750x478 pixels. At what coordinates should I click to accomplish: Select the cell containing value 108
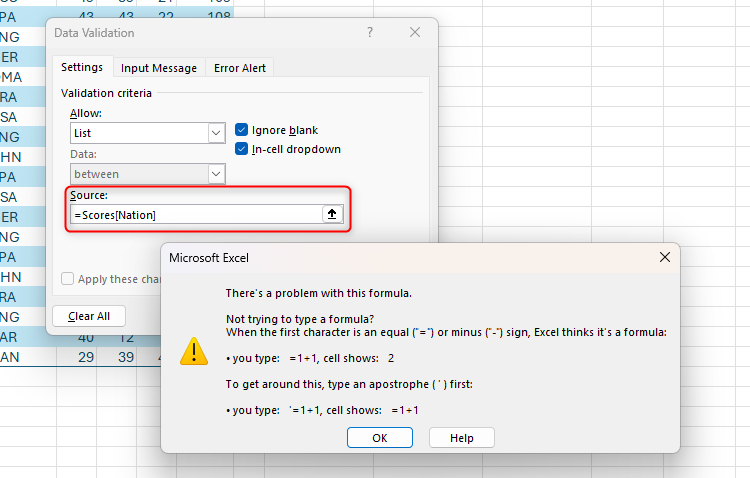(x=218, y=3)
